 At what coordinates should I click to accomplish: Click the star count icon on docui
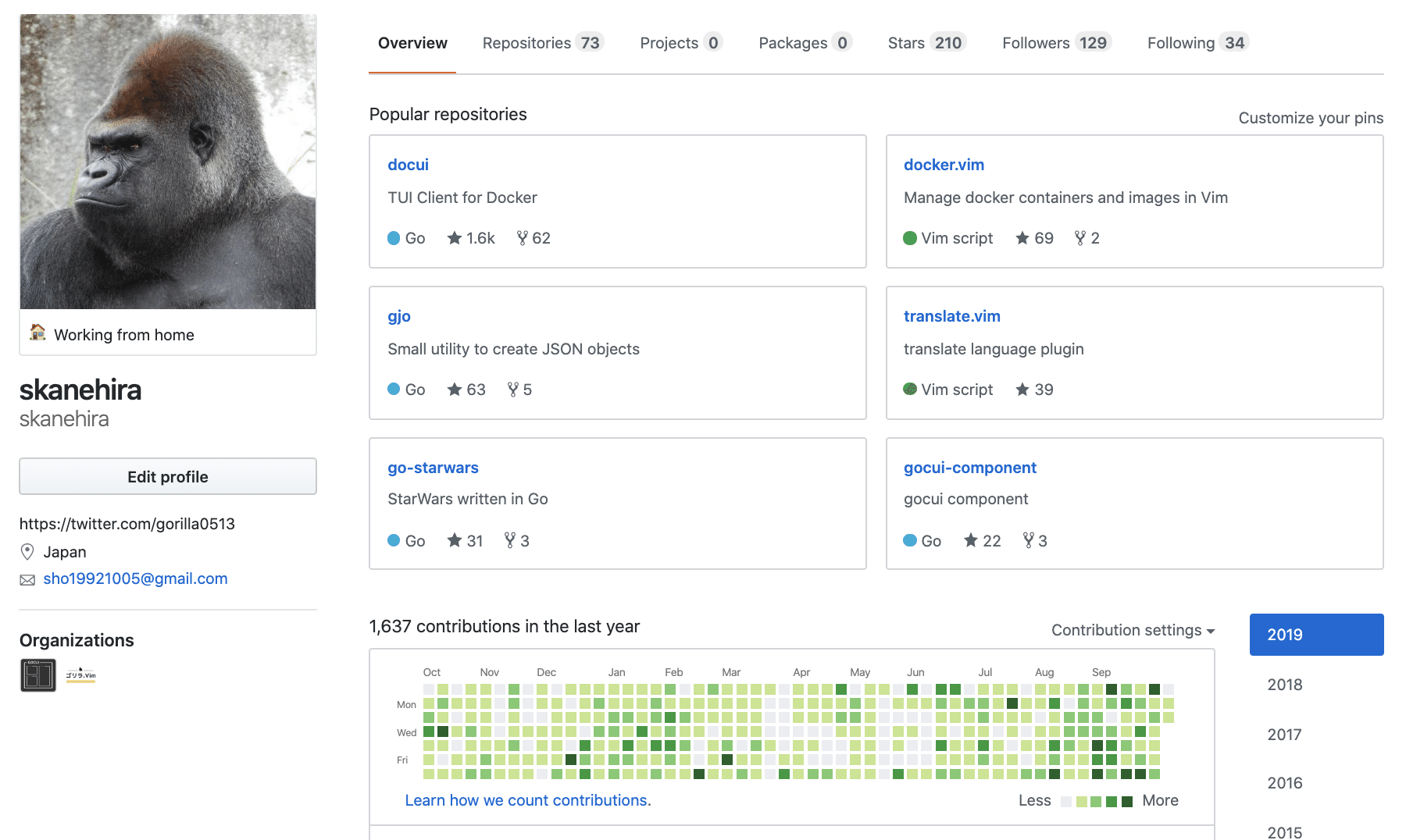coord(455,238)
